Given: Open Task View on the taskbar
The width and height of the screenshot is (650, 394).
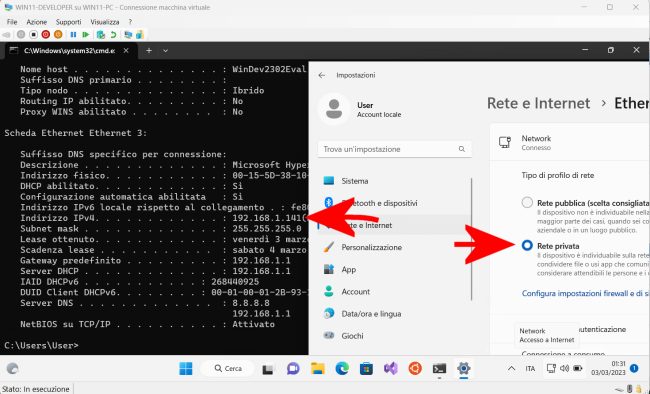Looking at the screenshot, I should pos(268,368).
